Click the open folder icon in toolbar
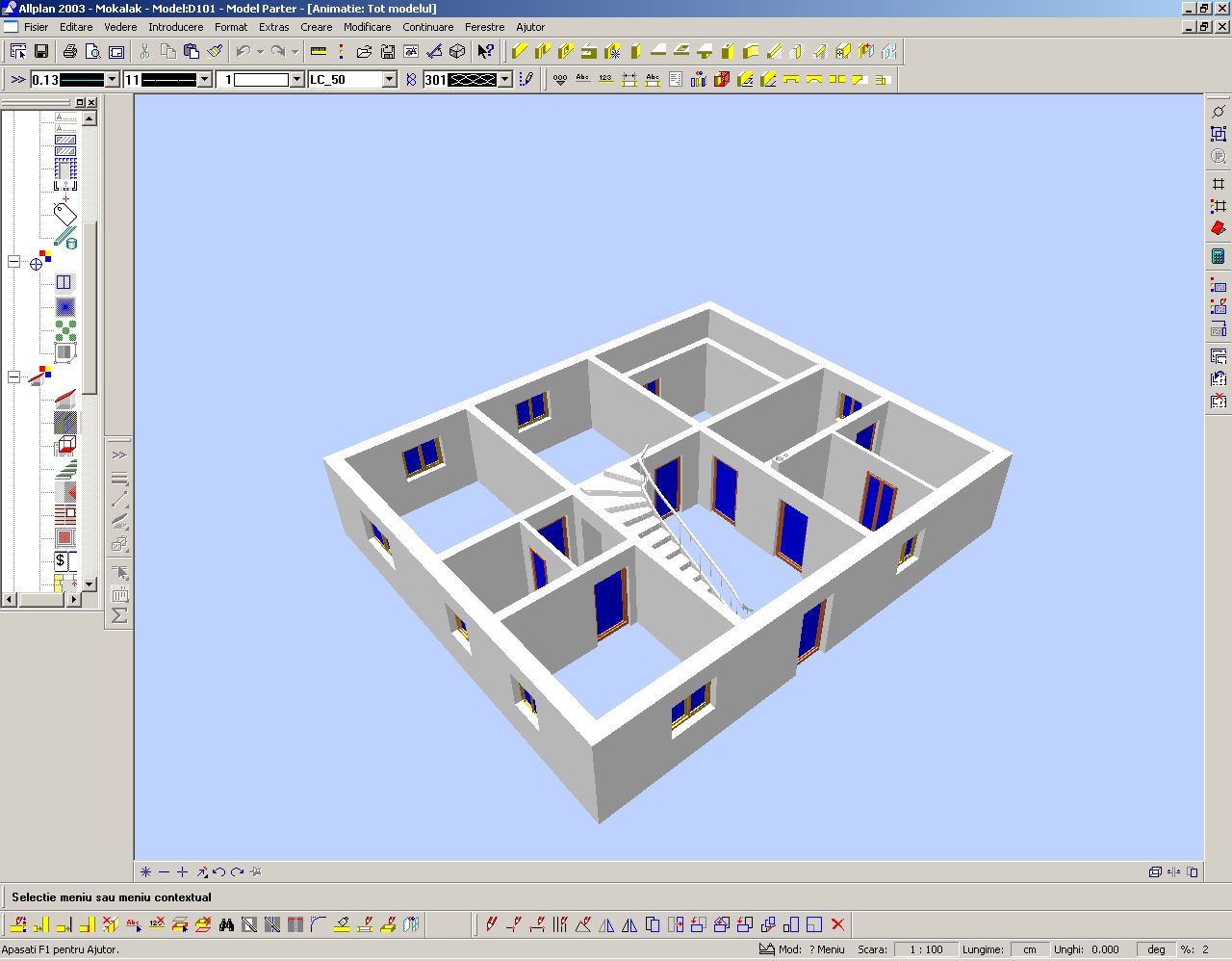The width and height of the screenshot is (1232, 961). coord(364,51)
